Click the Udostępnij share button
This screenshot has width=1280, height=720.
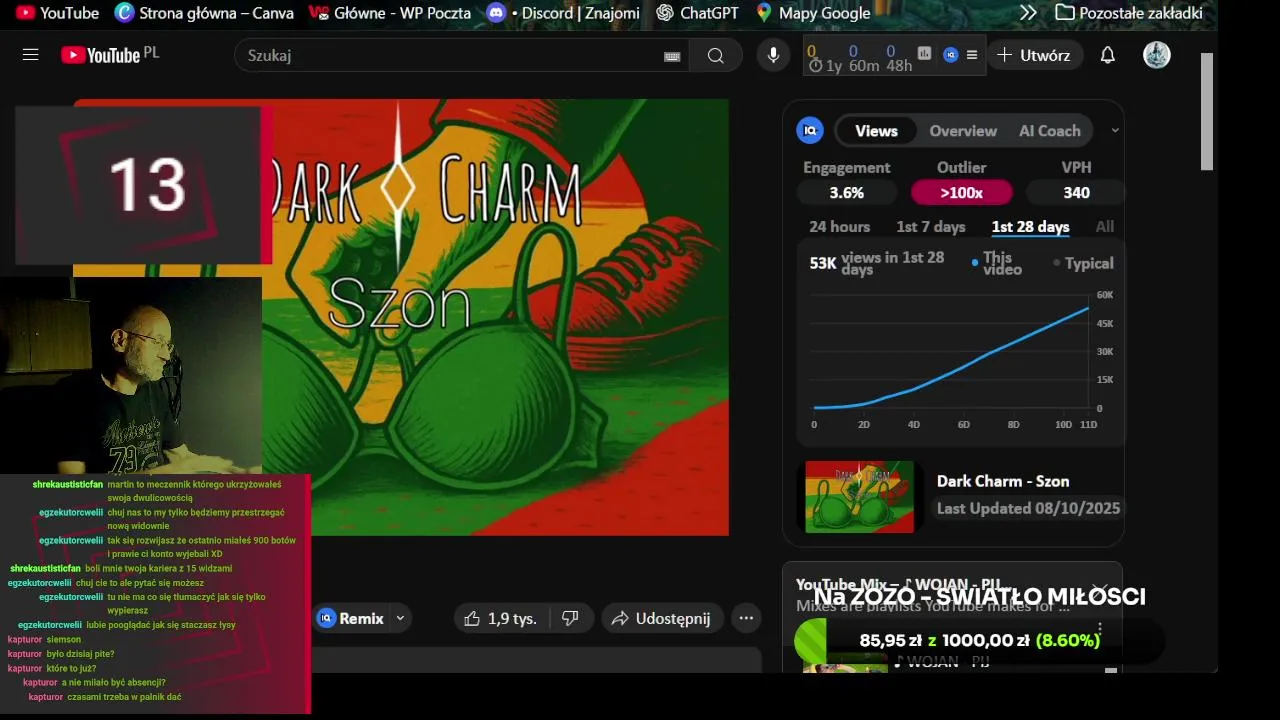660,618
